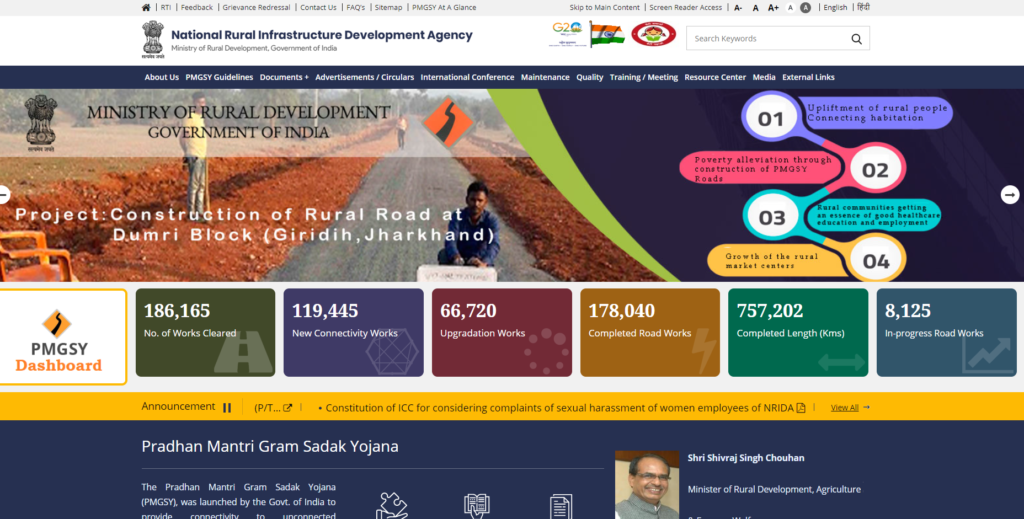This screenshot has height=519, width=1024.
Task: Show the previous banner slide arrow
Action: click(x=5, y=195)
